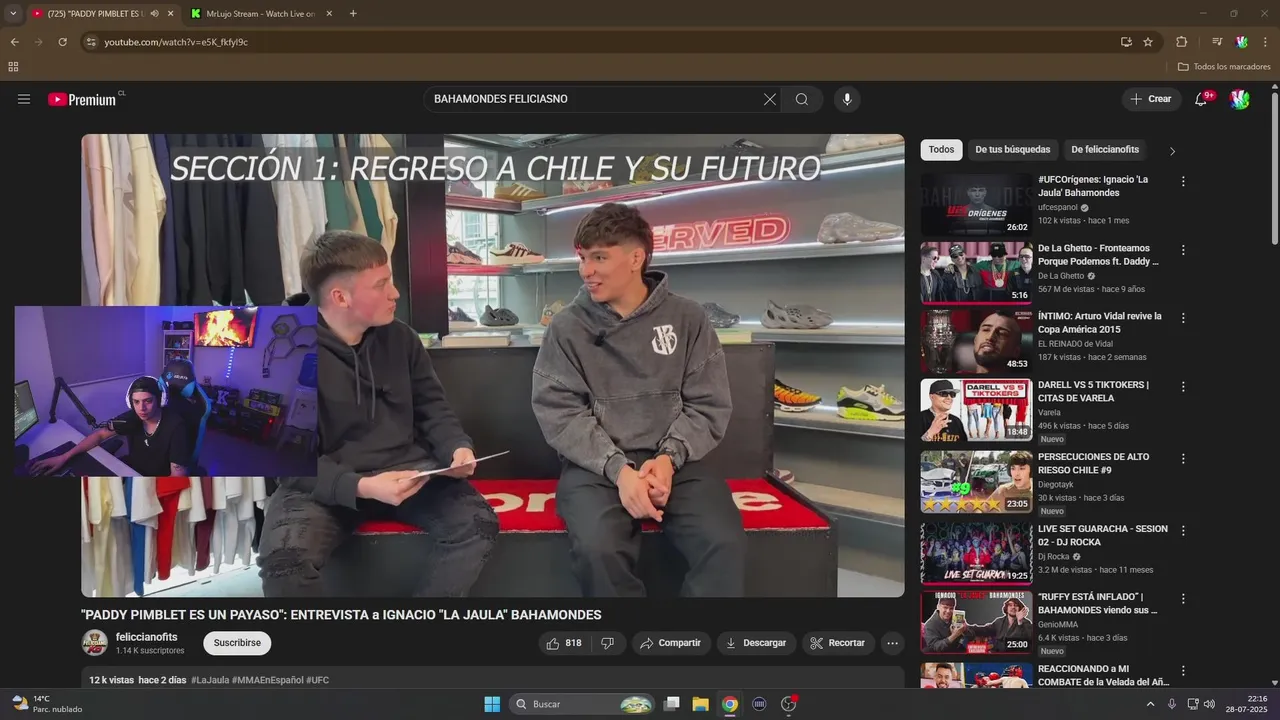The image size is (1280, 720).
Task: Open a new browser tab
Action: click(x=353, y=13)
